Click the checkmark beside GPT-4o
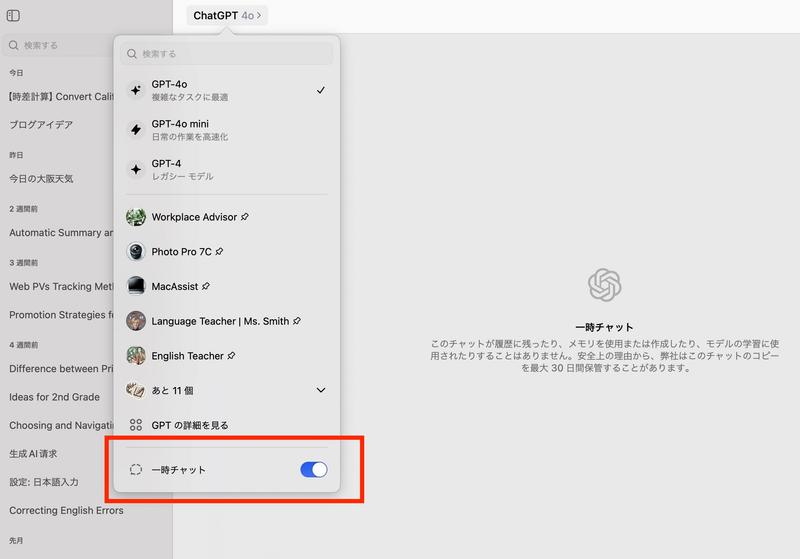 tap(321, 90)
